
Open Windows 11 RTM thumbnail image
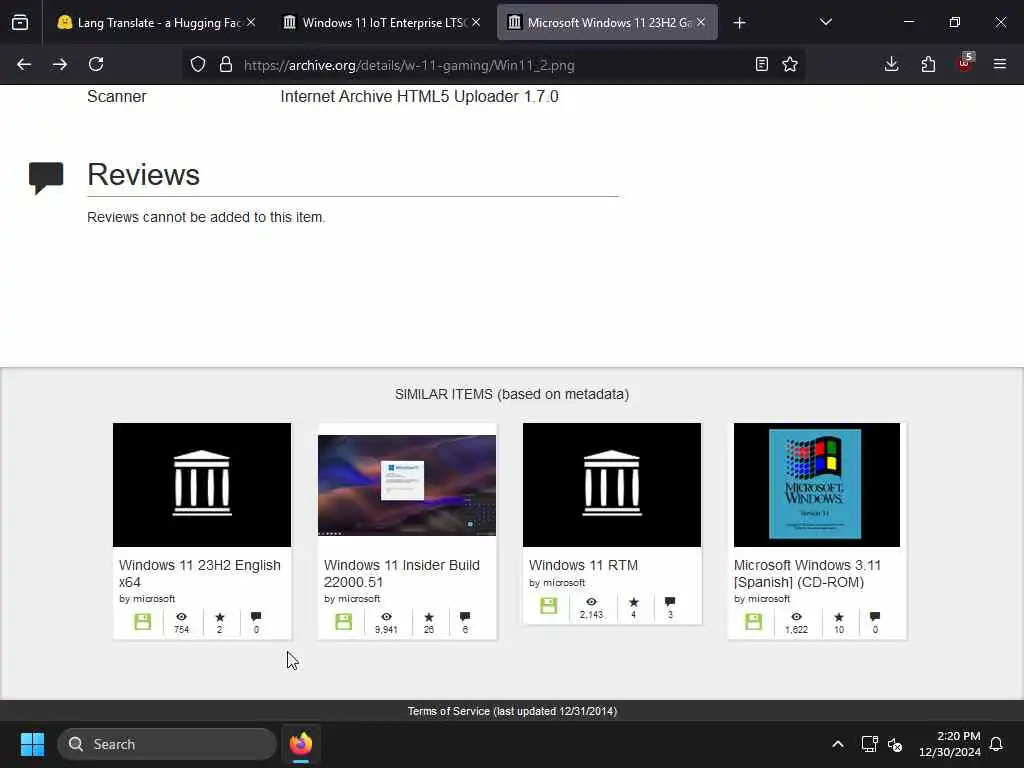click(612, 485)
